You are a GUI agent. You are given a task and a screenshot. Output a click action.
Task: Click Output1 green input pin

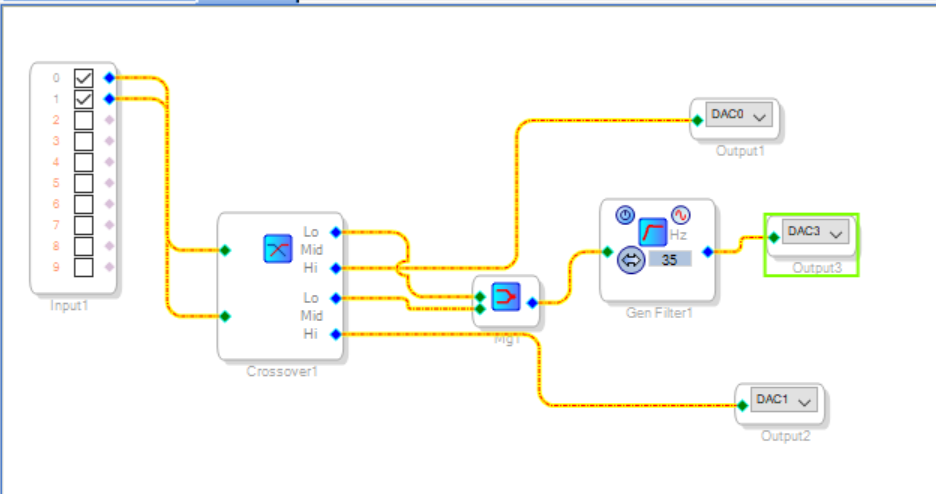tap(697, 121)
